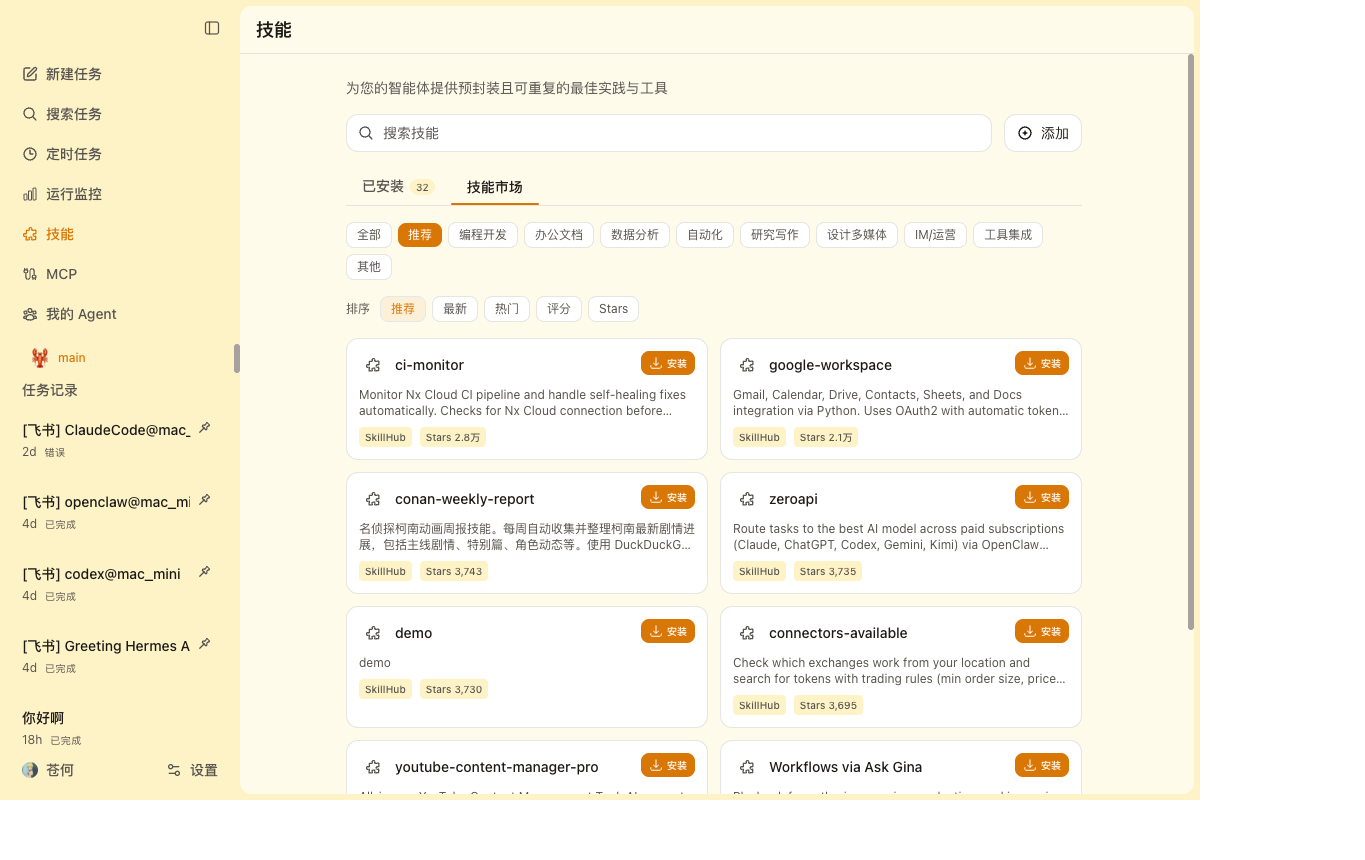The height and width of the screenshot is (860, 1365).
Task: Unpin the codex@mac_mini task record
Action: 204,572
